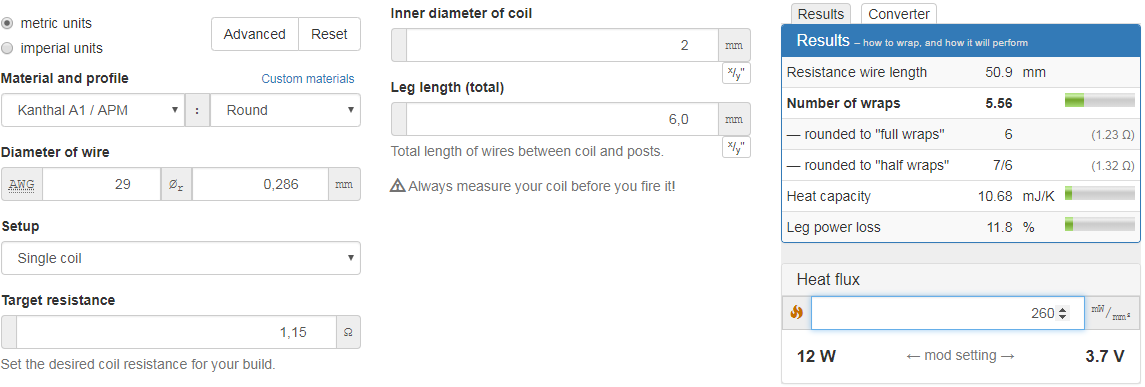The image size is (1145, 387).
Task: Switch to the Converter tab
Action: pyautogui.click(x=898, y=14)
